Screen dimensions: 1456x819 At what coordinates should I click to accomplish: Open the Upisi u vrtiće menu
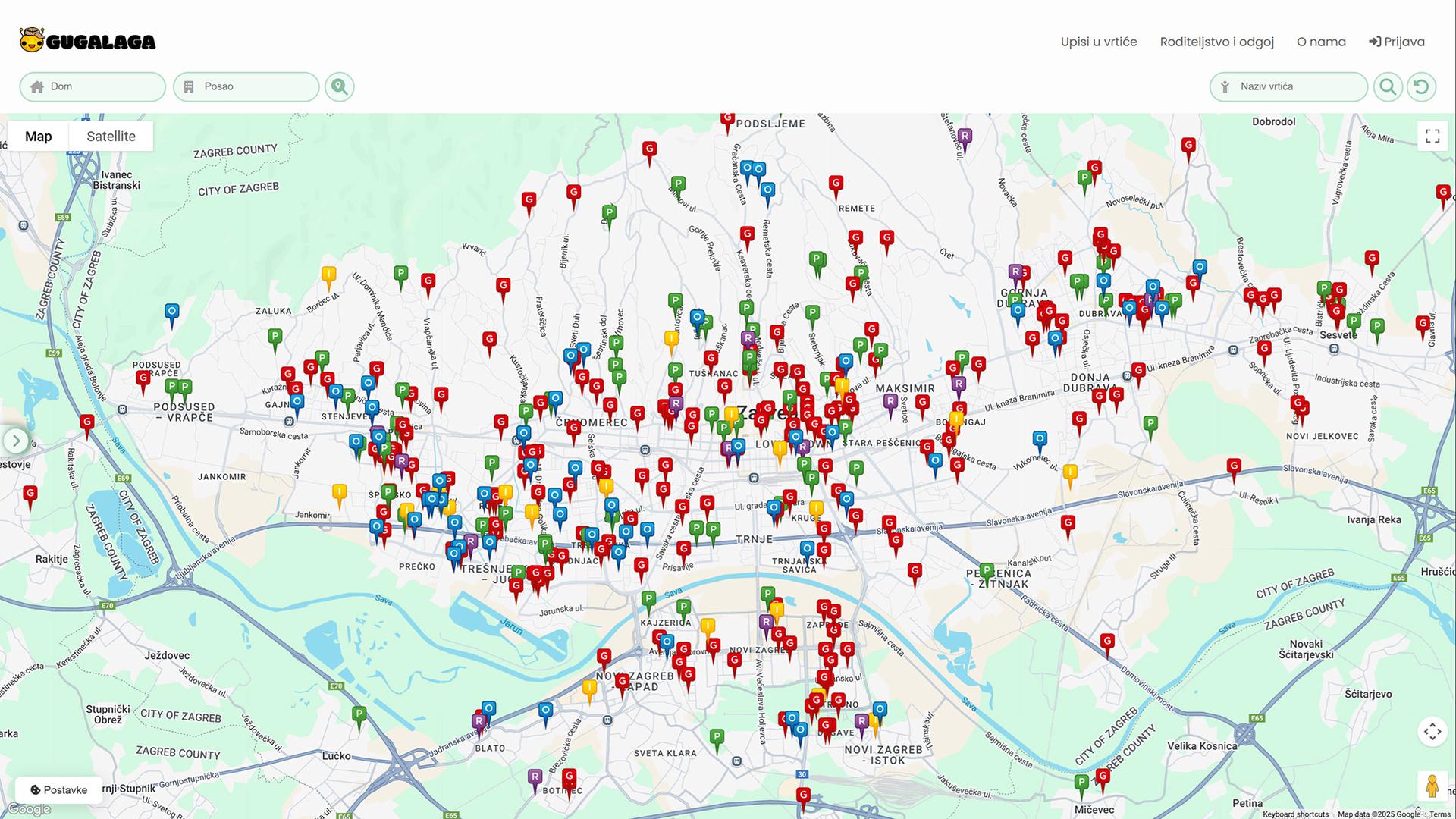click(x=1099, y=42)
